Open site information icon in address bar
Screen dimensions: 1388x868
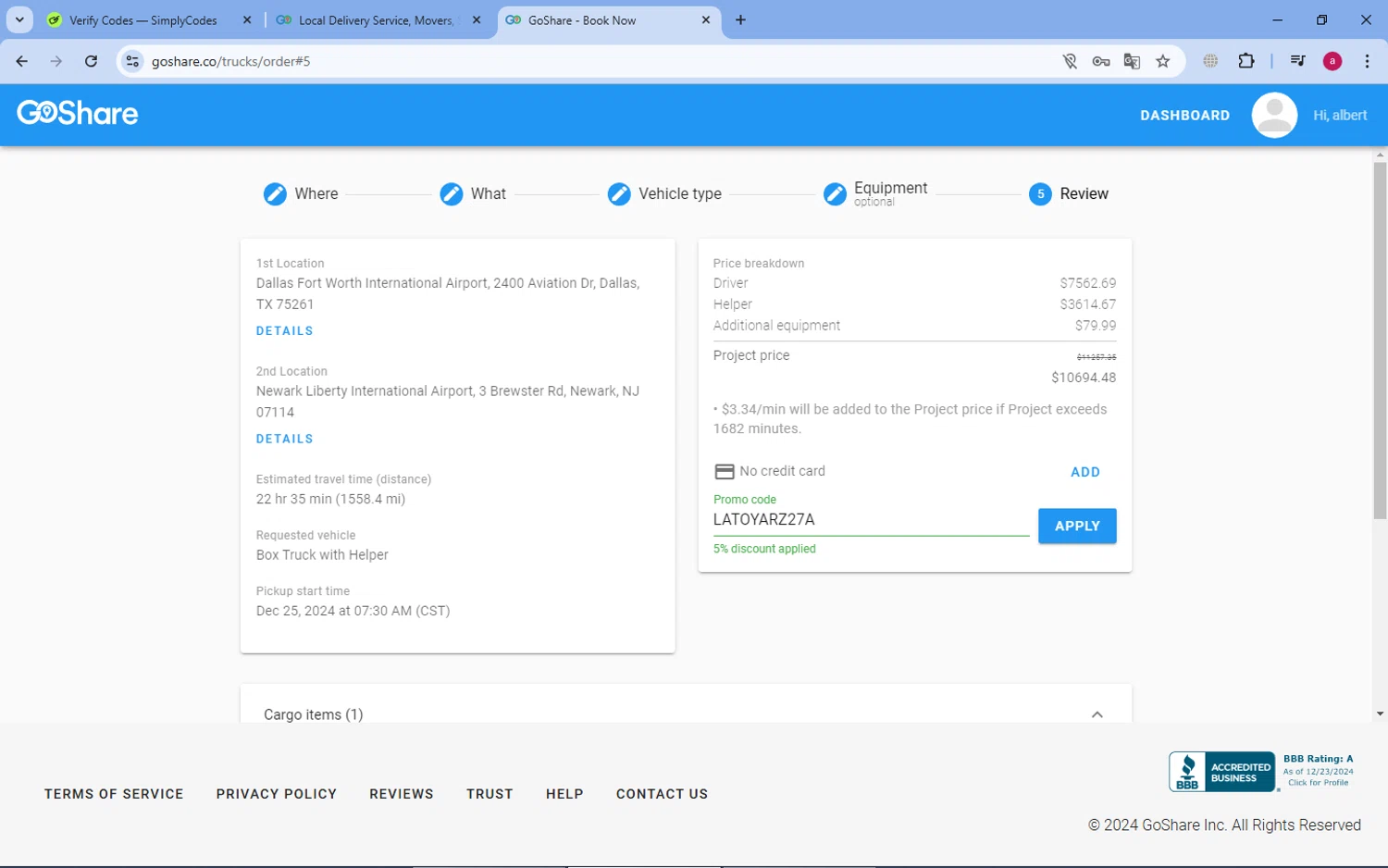tap(132, 61)
